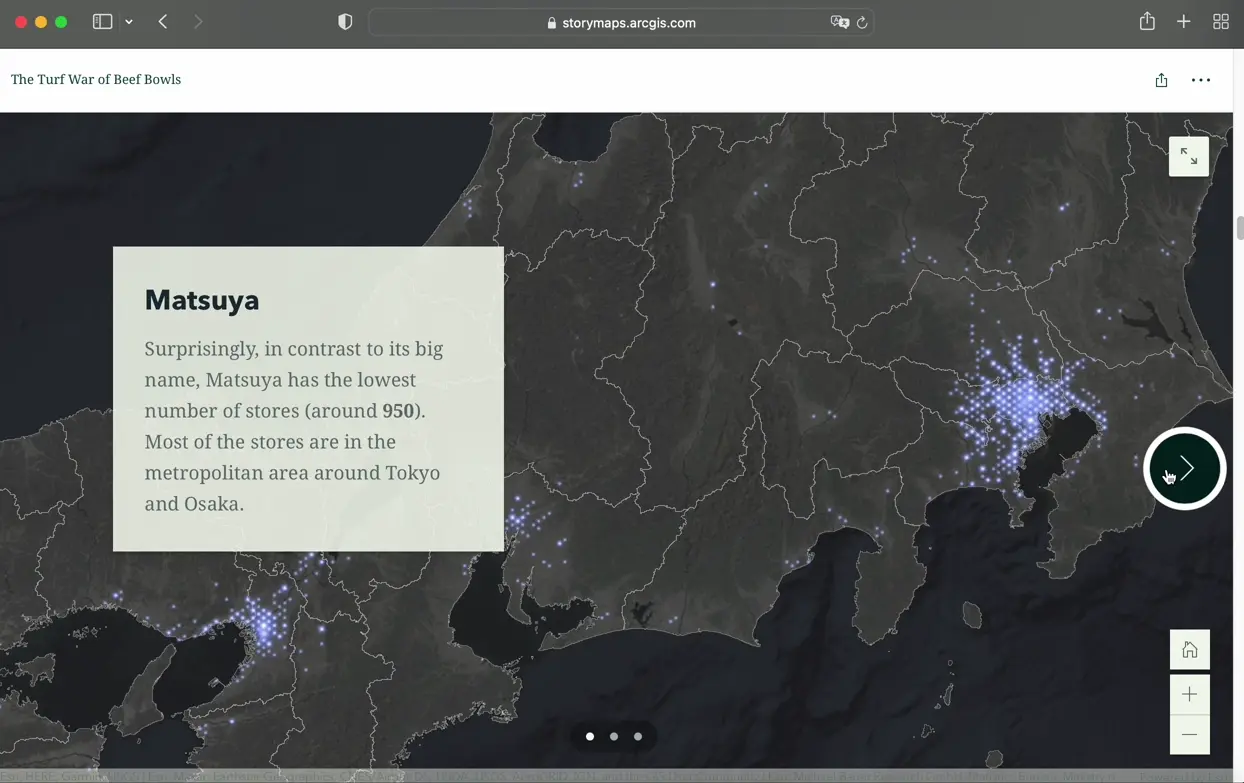Click the Matsuya heading text
This screenshot has width=1244, height=783.
pyautogui.click(x=202, y=300)
